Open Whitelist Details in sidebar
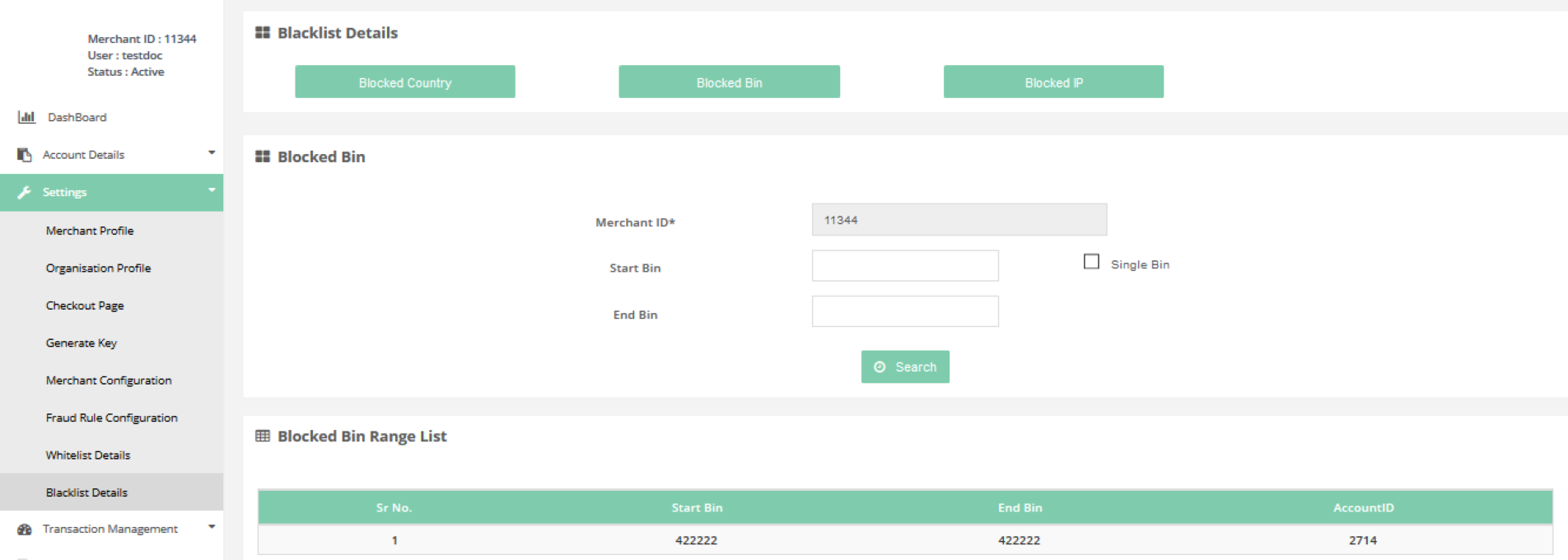Viewport: 1568px width, 560px height. point(88,455)
